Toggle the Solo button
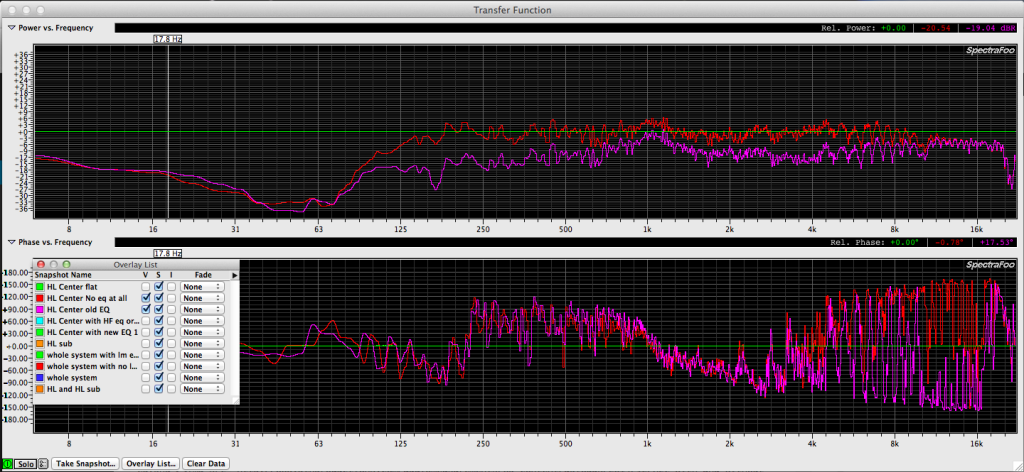 pyautogui.click(x=27, y=464)
